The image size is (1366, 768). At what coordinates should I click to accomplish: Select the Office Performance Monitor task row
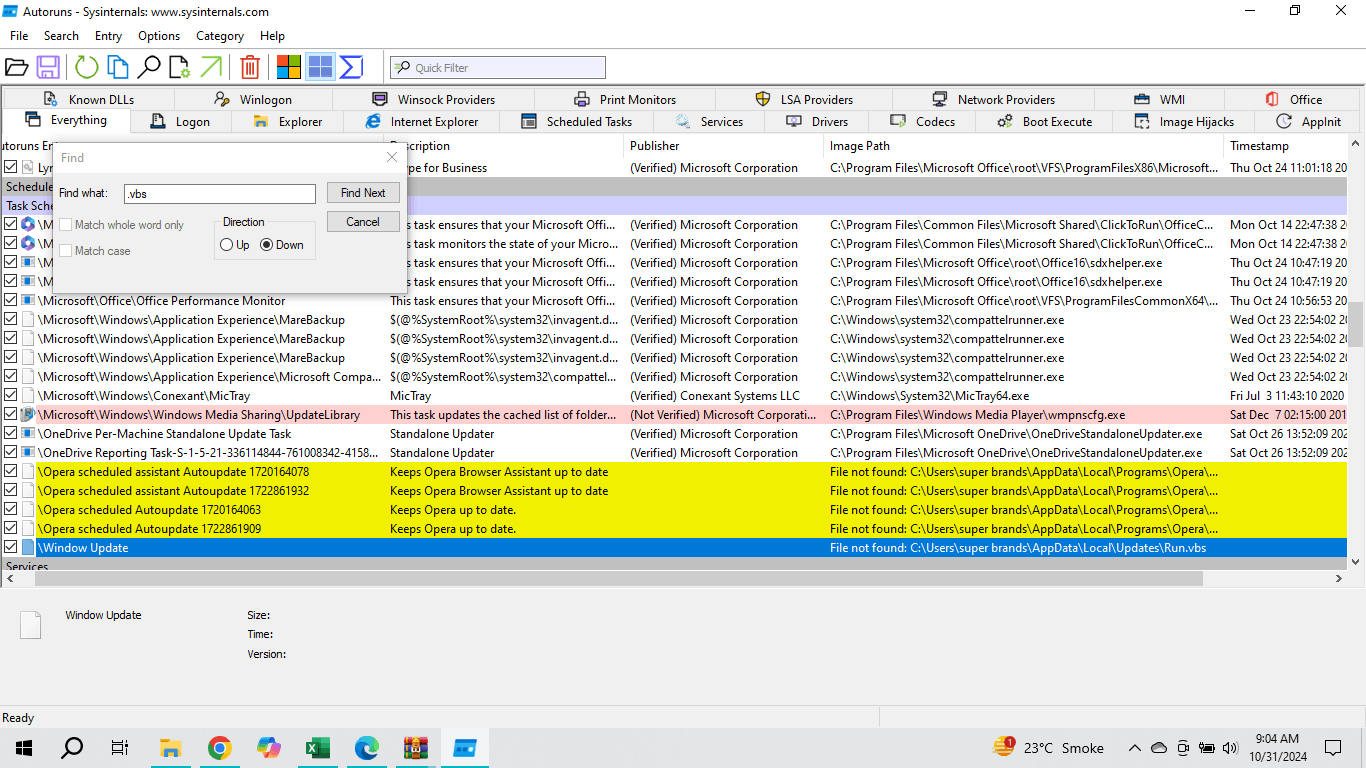point(674,301)
